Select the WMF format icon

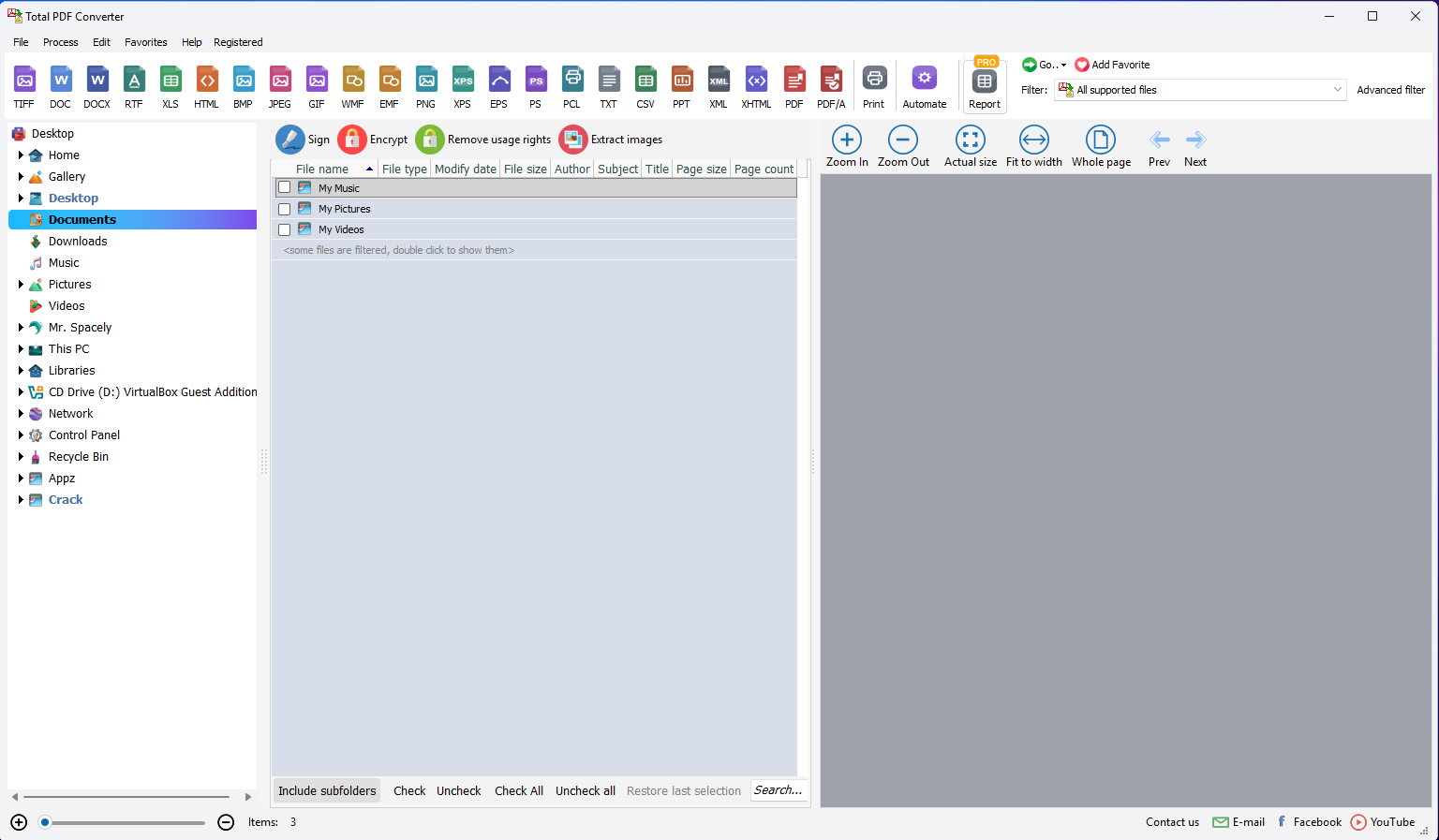(x=353, y=88)
